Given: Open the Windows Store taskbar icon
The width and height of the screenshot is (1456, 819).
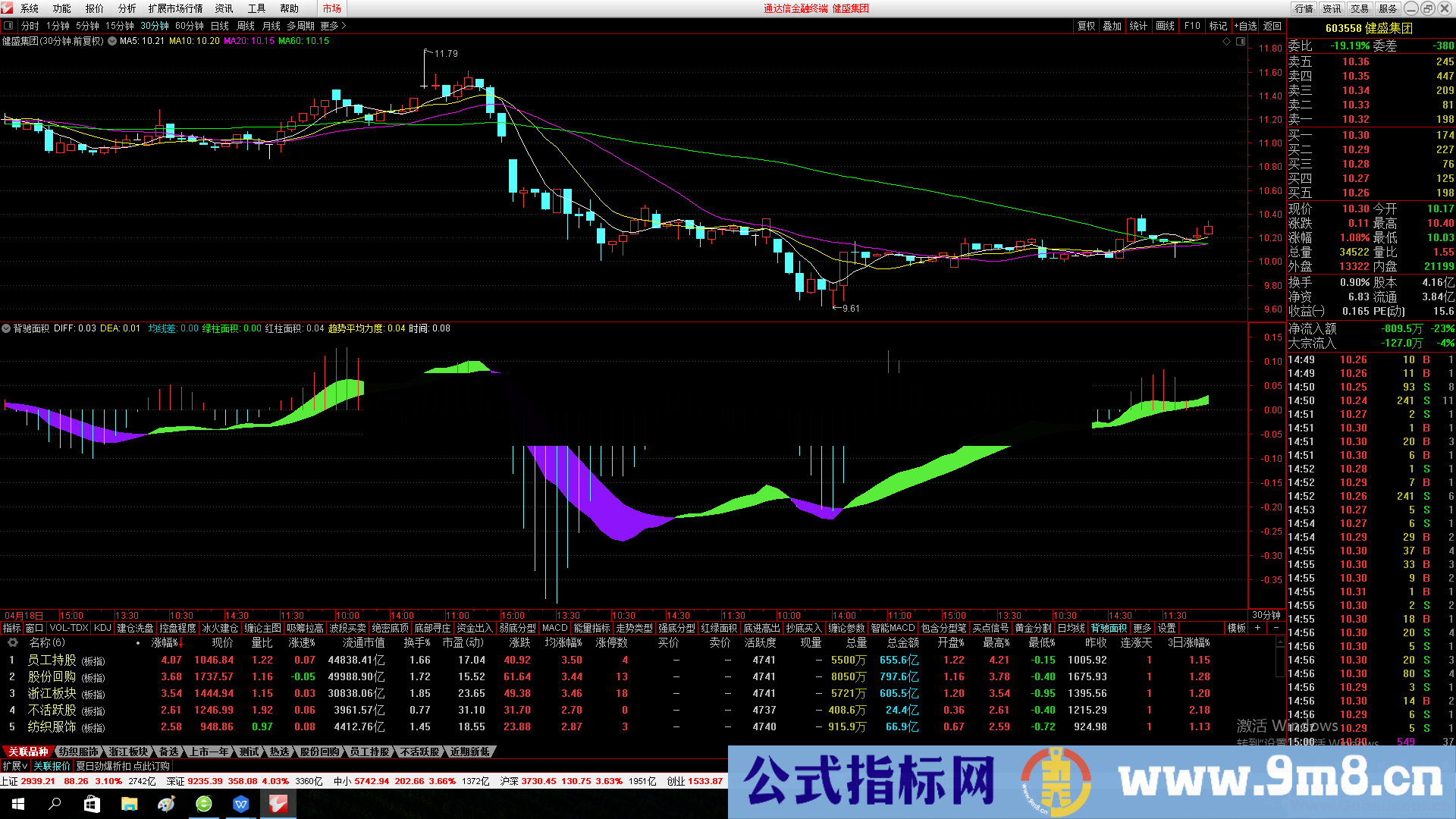Looking at the screenshot, I should pyautogui.click(x=92, y=804).
